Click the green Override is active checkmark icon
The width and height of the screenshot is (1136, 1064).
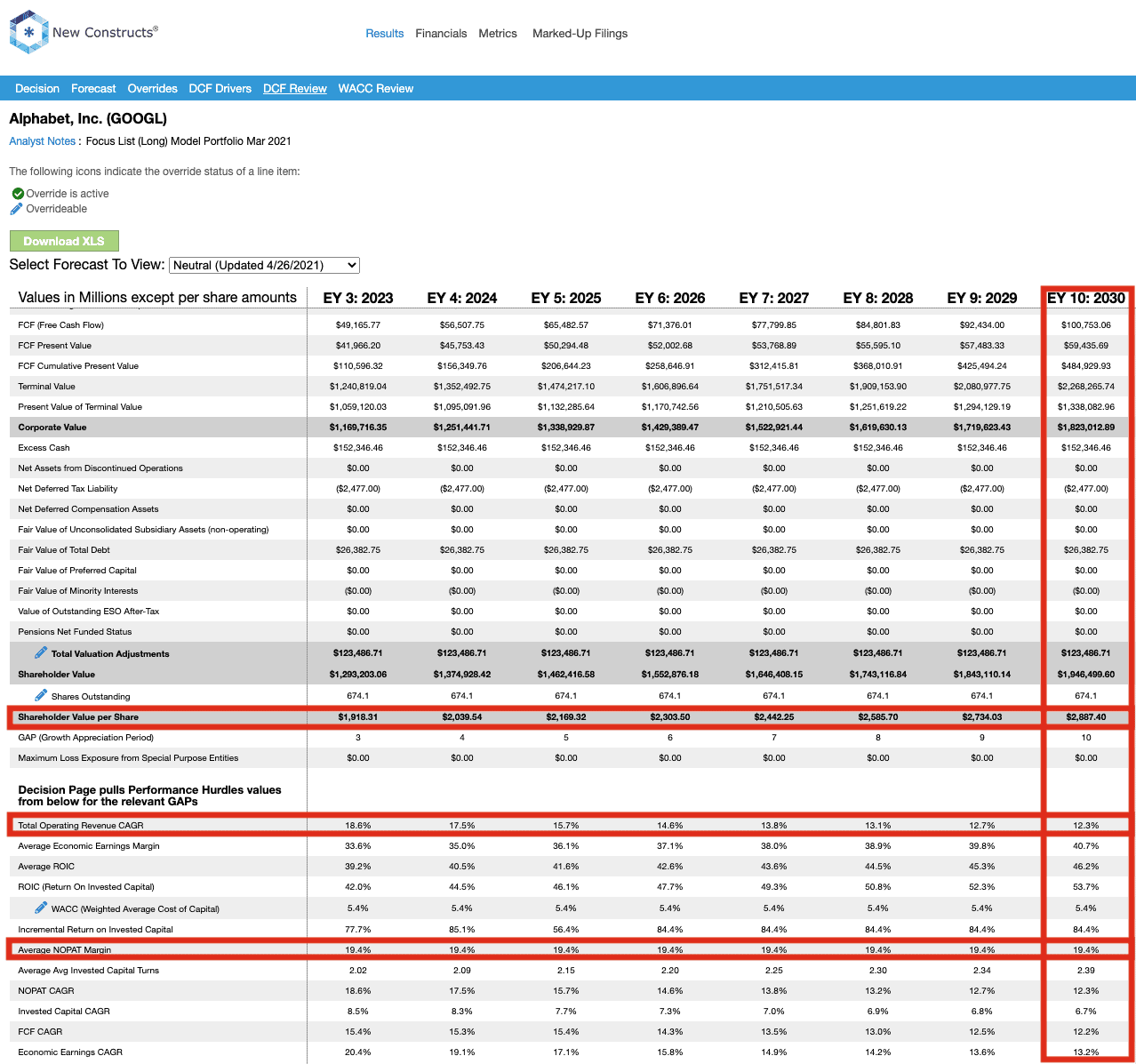point(18,194)
